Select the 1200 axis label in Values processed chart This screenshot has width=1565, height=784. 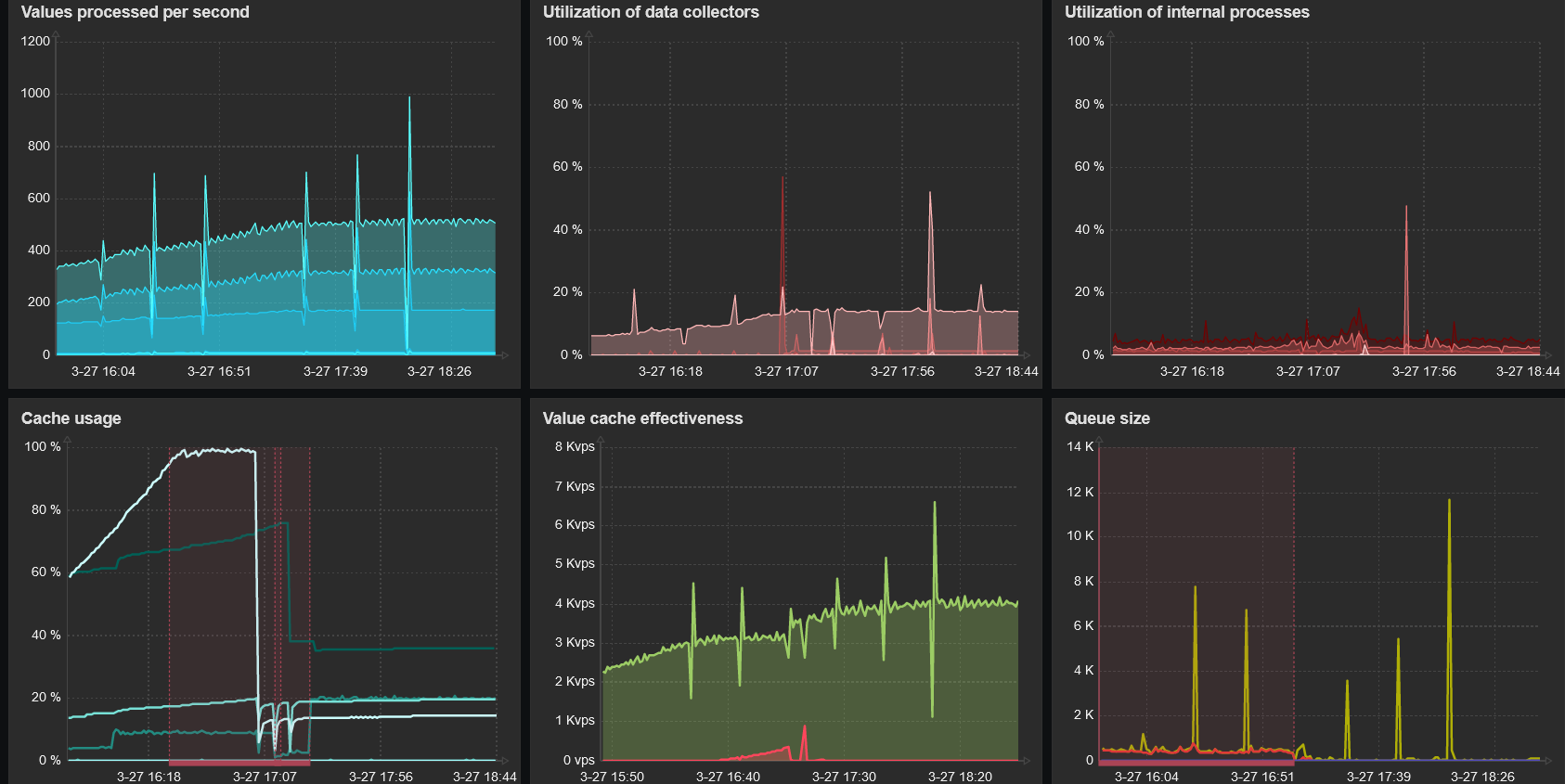tap(35, 41)
